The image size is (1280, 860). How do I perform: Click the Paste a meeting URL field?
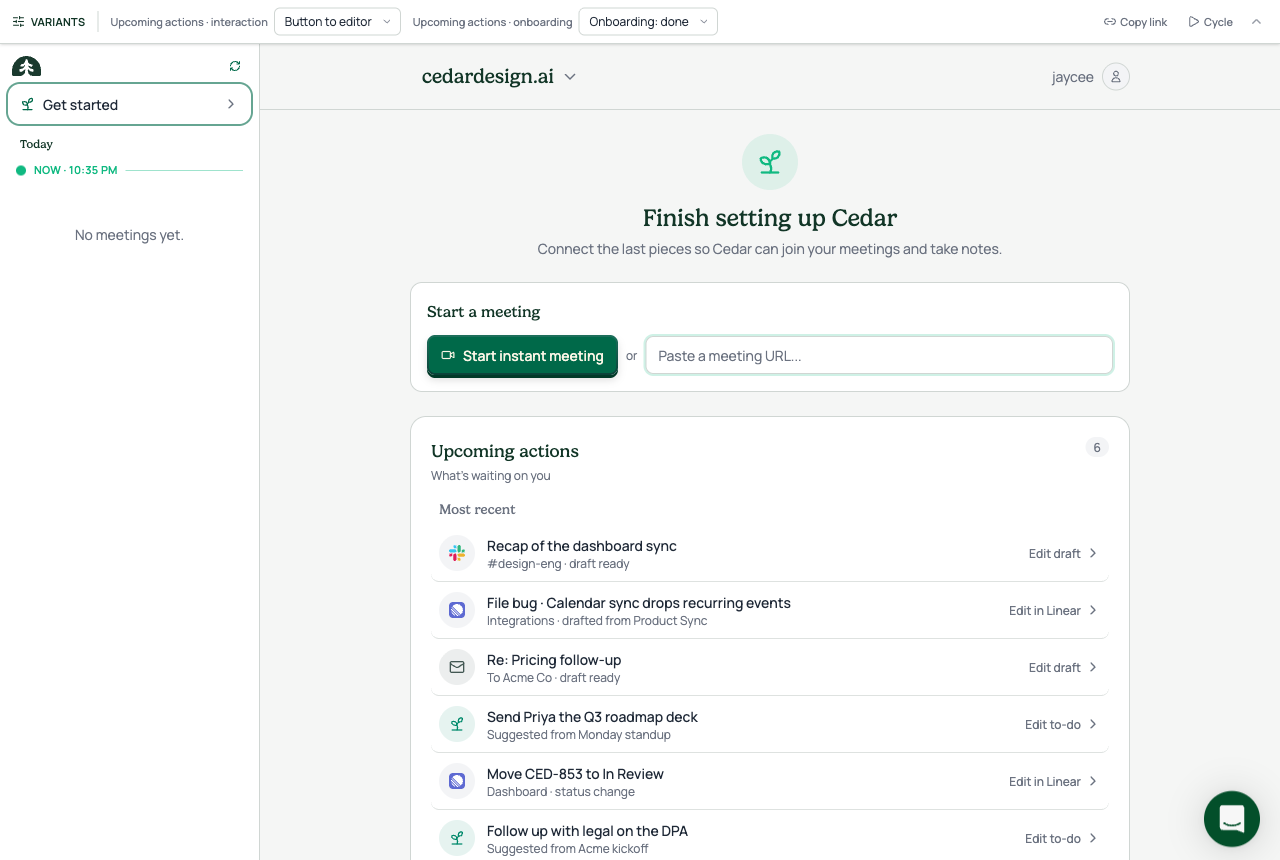[879, 355]
